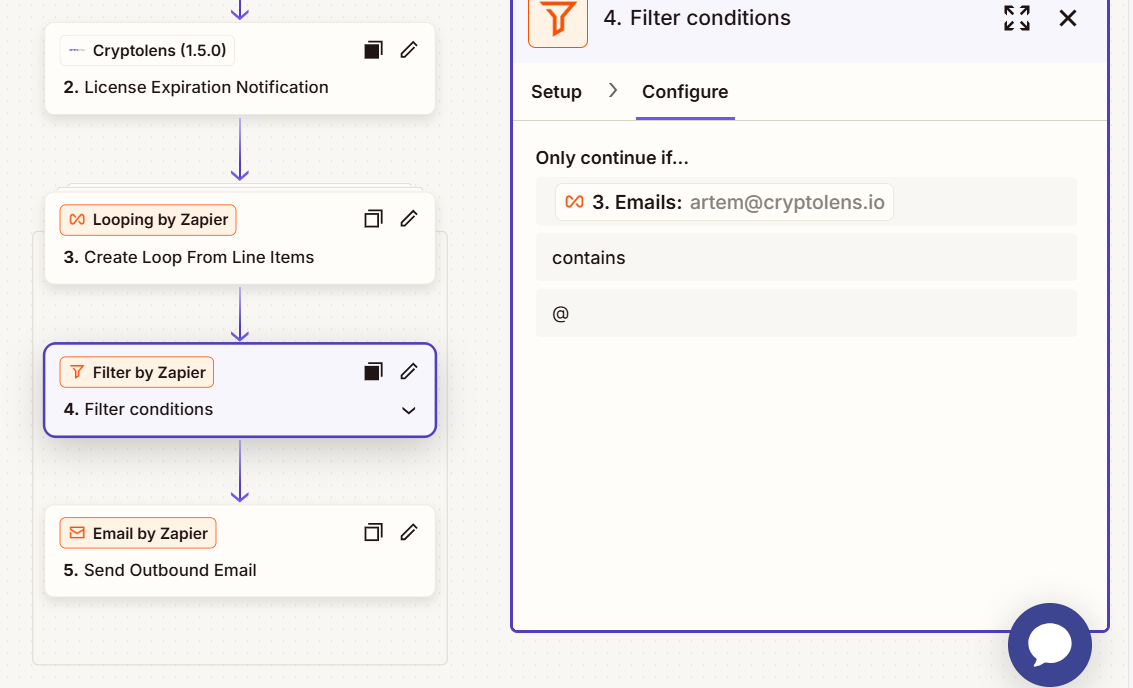Click the pencil icon on Looping by Zapier step

click(x=409, y=219)
